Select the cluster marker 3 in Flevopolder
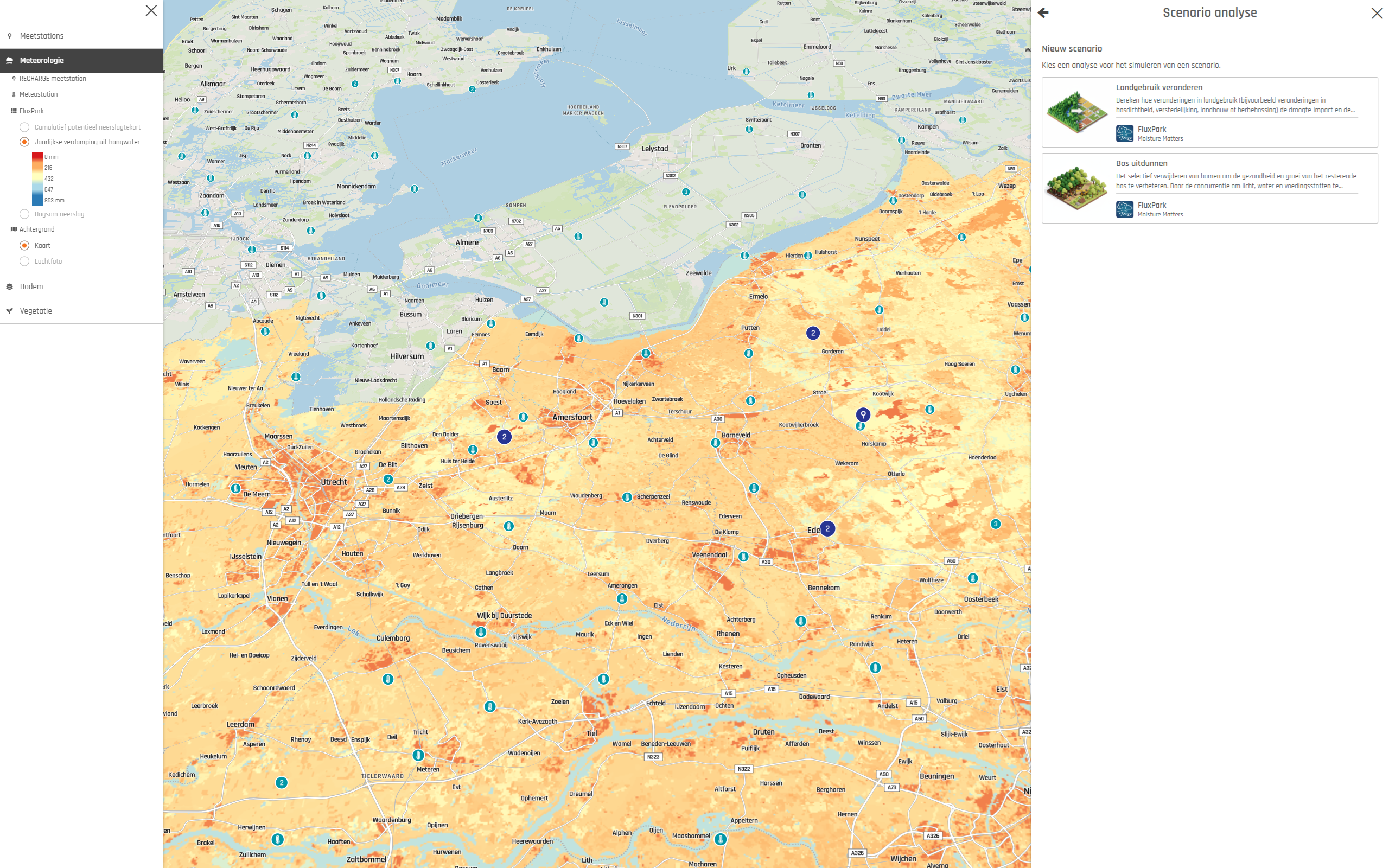The image size is (1389, 868). coord(685,192)
